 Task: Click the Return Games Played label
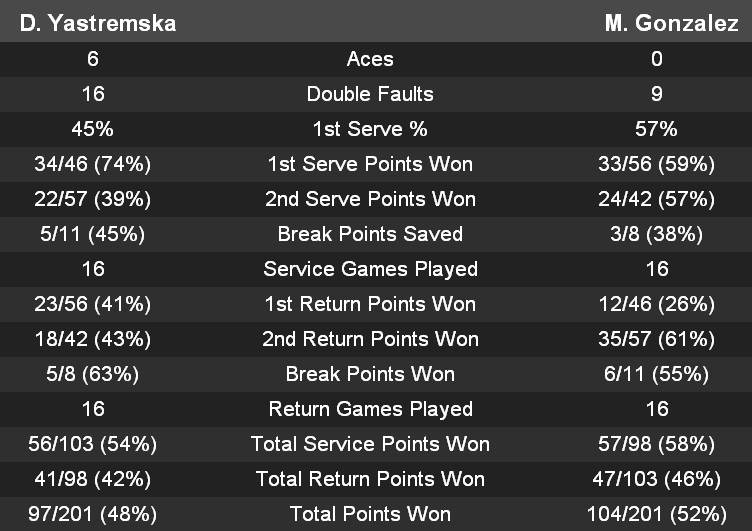370,409
